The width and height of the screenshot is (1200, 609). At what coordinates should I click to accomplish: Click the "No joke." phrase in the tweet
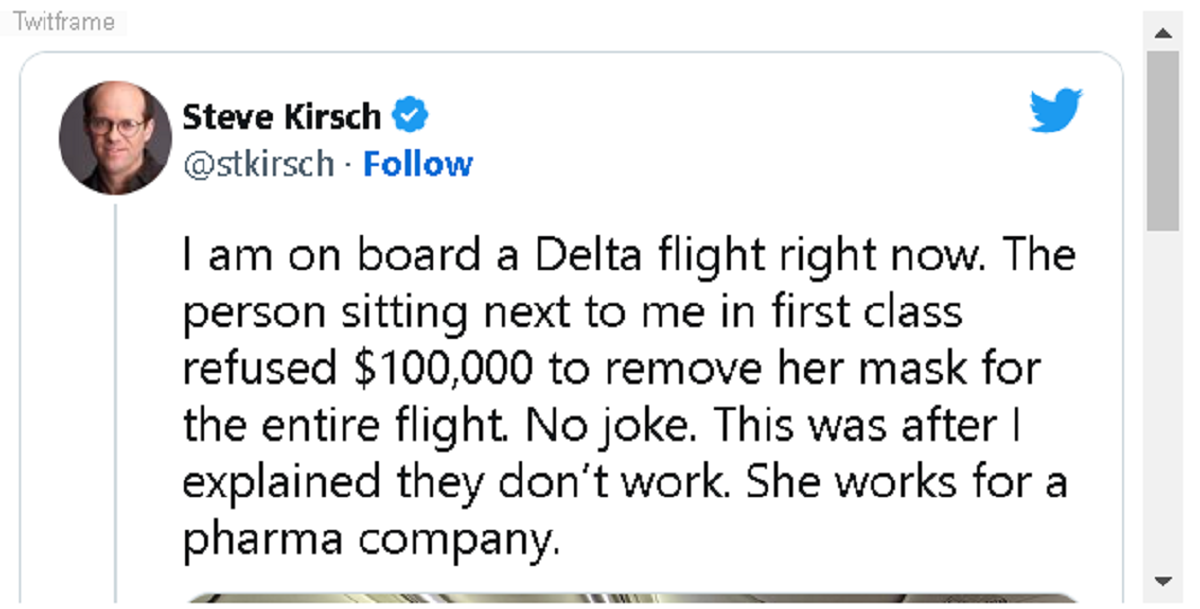(x=611, y=427)
